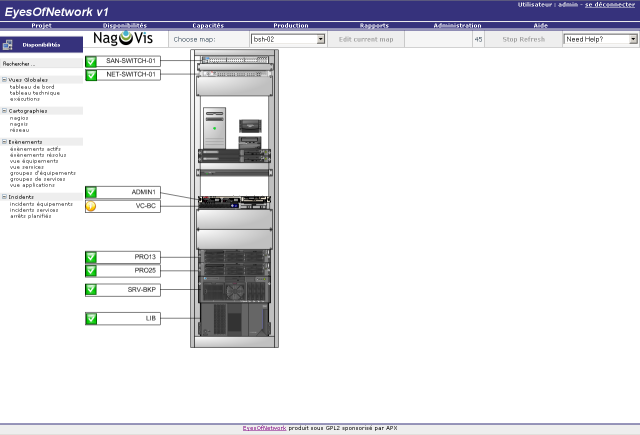
Task: Open the nagvis cartography link
Action: click(x=19, y=124)
